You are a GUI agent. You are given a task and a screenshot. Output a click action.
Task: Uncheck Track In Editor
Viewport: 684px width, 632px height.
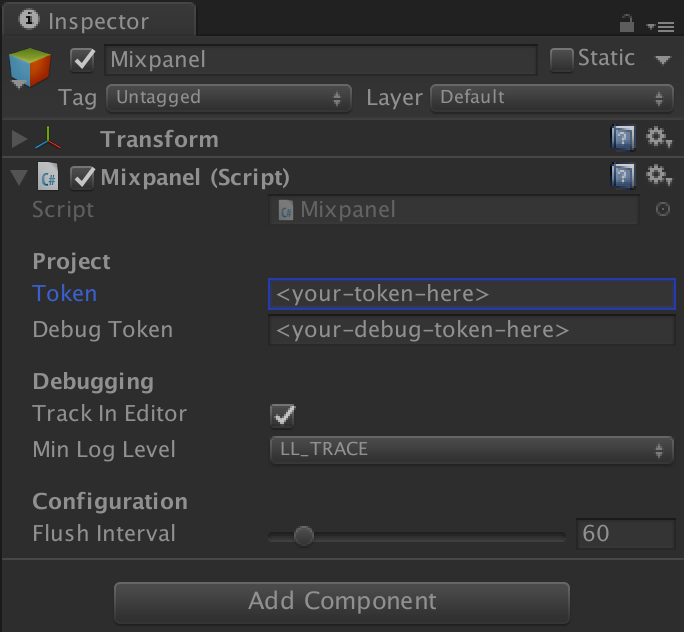point(283,414)
